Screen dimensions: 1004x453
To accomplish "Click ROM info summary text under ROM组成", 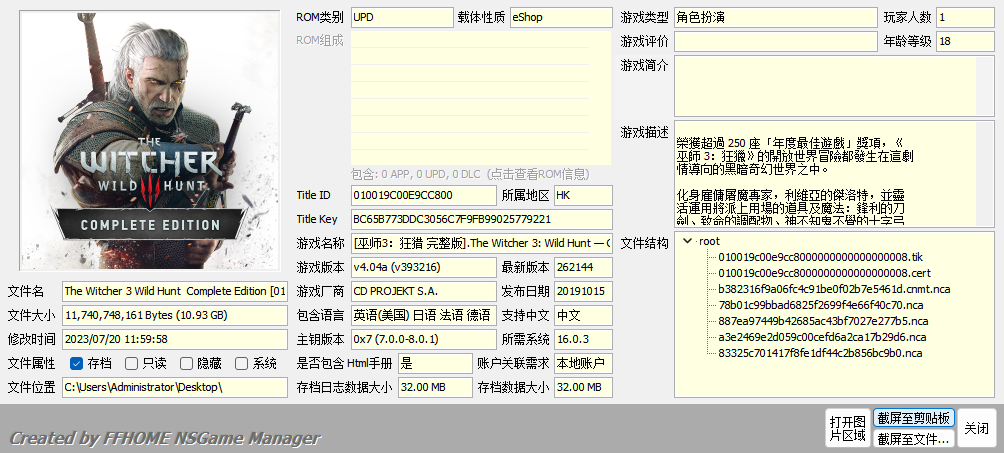I will [471, 174].
